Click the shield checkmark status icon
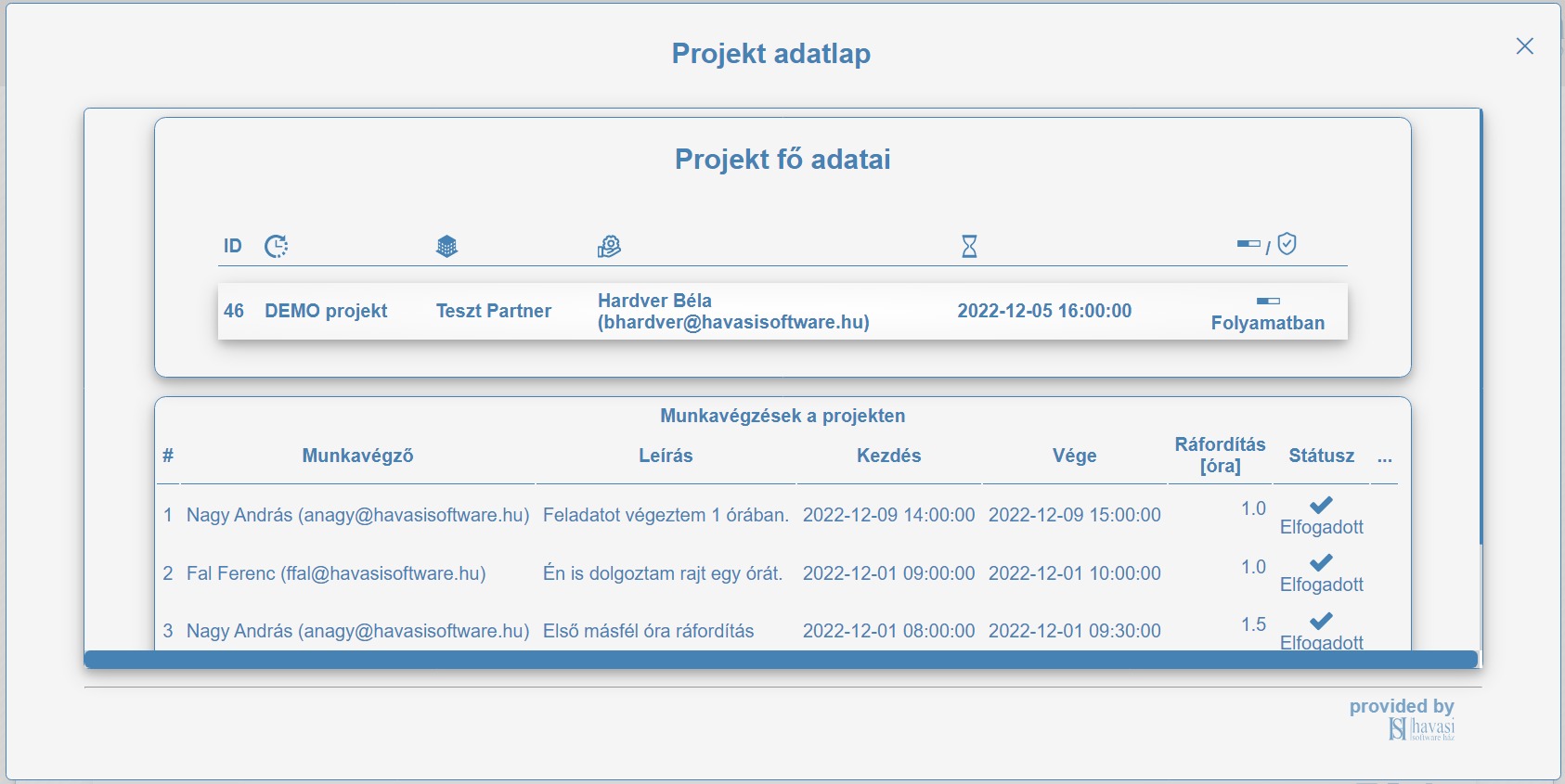Viewport: 1565px width, 784px height. click(1287, 244)
